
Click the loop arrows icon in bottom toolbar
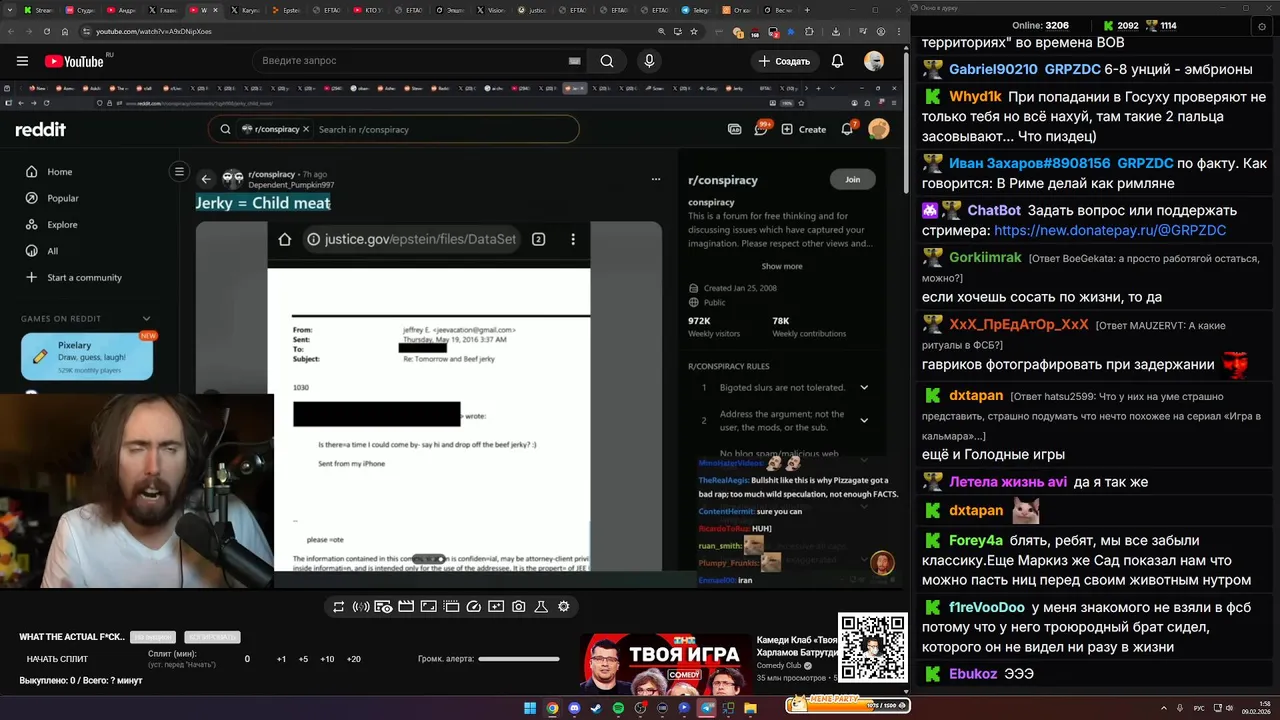339,606
